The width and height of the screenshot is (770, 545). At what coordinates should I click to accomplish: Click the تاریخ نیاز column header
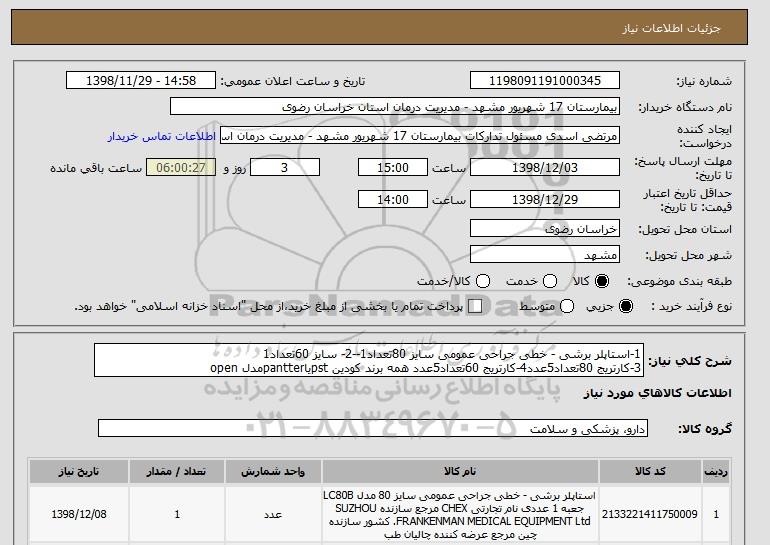(79, 471)
